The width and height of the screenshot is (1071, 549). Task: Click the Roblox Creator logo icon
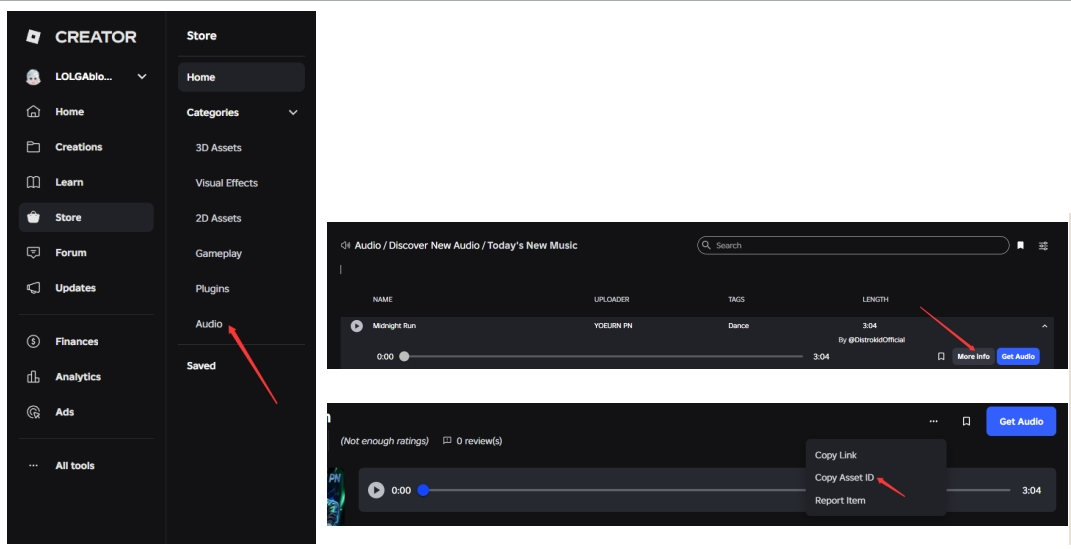click(33, 37)
